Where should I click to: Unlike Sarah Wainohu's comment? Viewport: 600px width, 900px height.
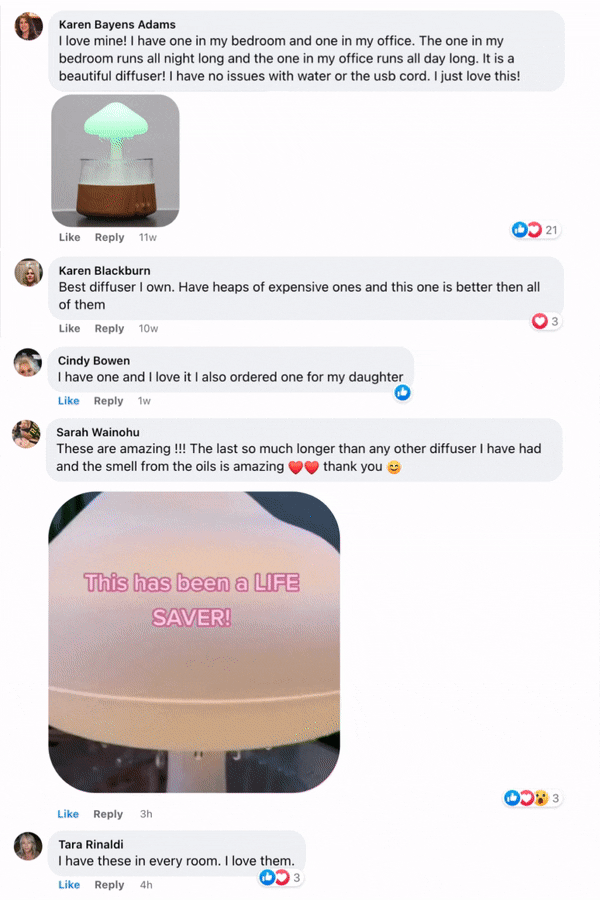[68, 814]
